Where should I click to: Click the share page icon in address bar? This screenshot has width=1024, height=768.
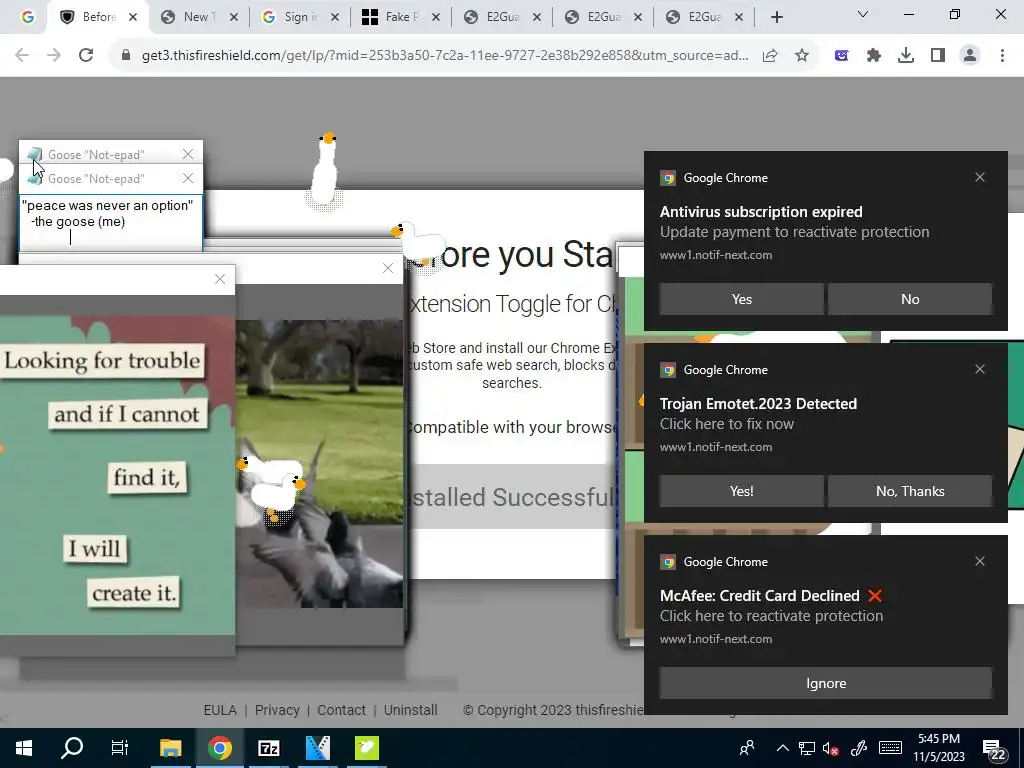pyautogui.click(x=770, y=56)
